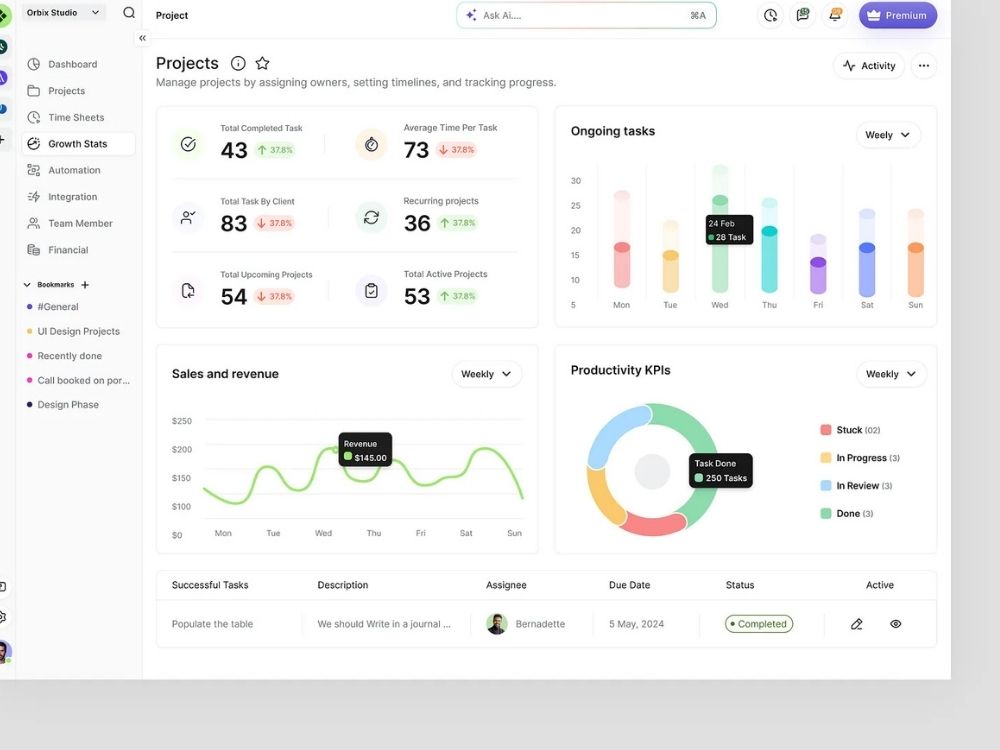Screen dimensions: 1000x750
Task: Open the three-dot more options menu
Action: [x=923, y=66]
